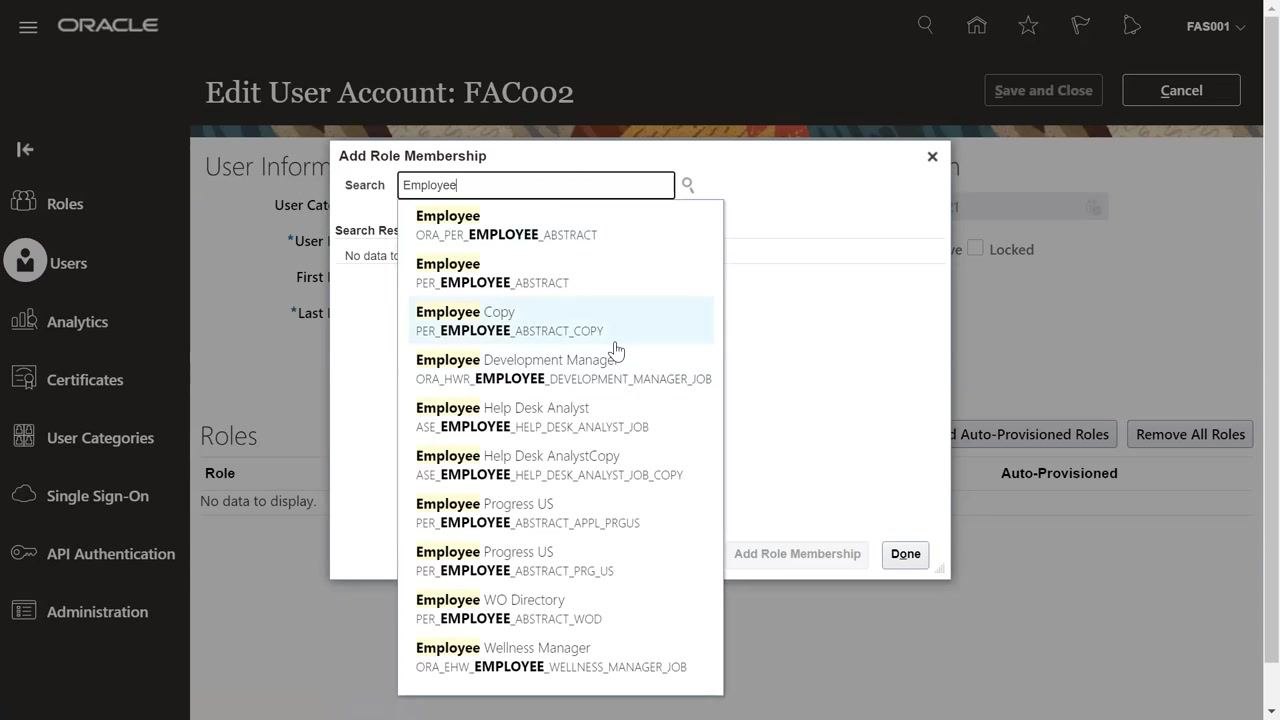This screenshot has width=1280, height=720.
Task: Choose the PER_EMPLOYEE_ABSTRACT Employee suggestion
Action: coord(560,273)
